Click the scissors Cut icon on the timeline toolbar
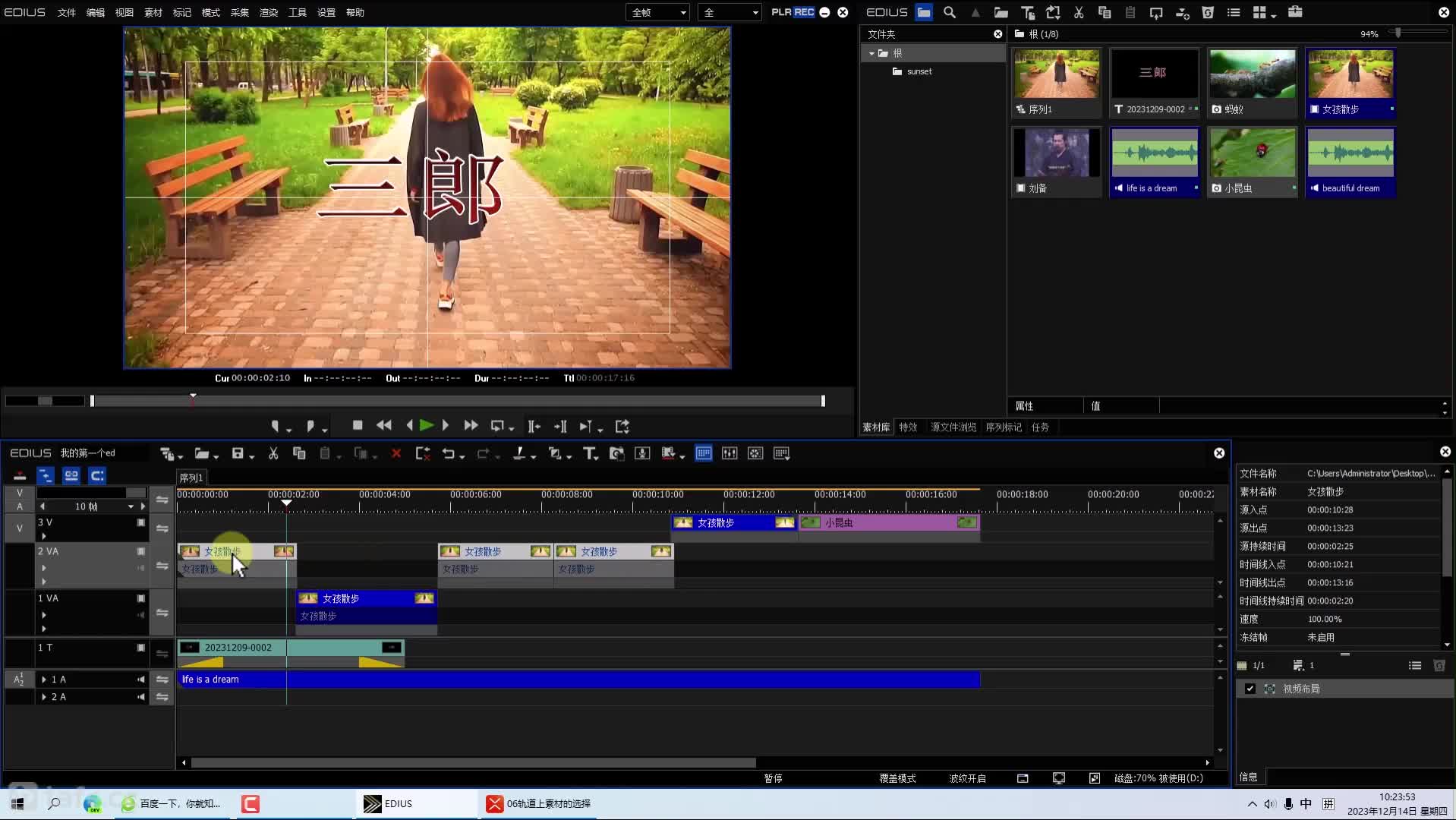 pos(273,453)
